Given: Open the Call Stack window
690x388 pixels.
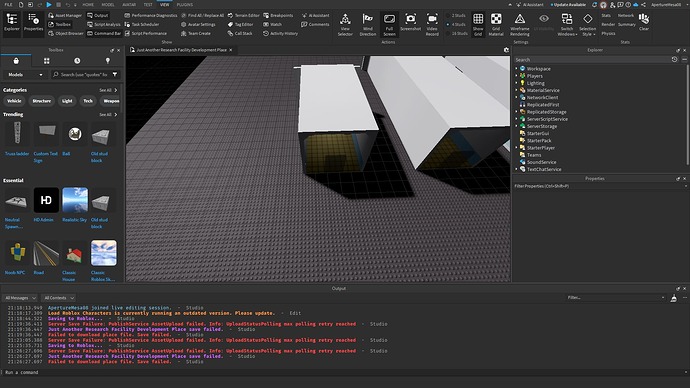Looking at the screenshot, I should 240,33.
